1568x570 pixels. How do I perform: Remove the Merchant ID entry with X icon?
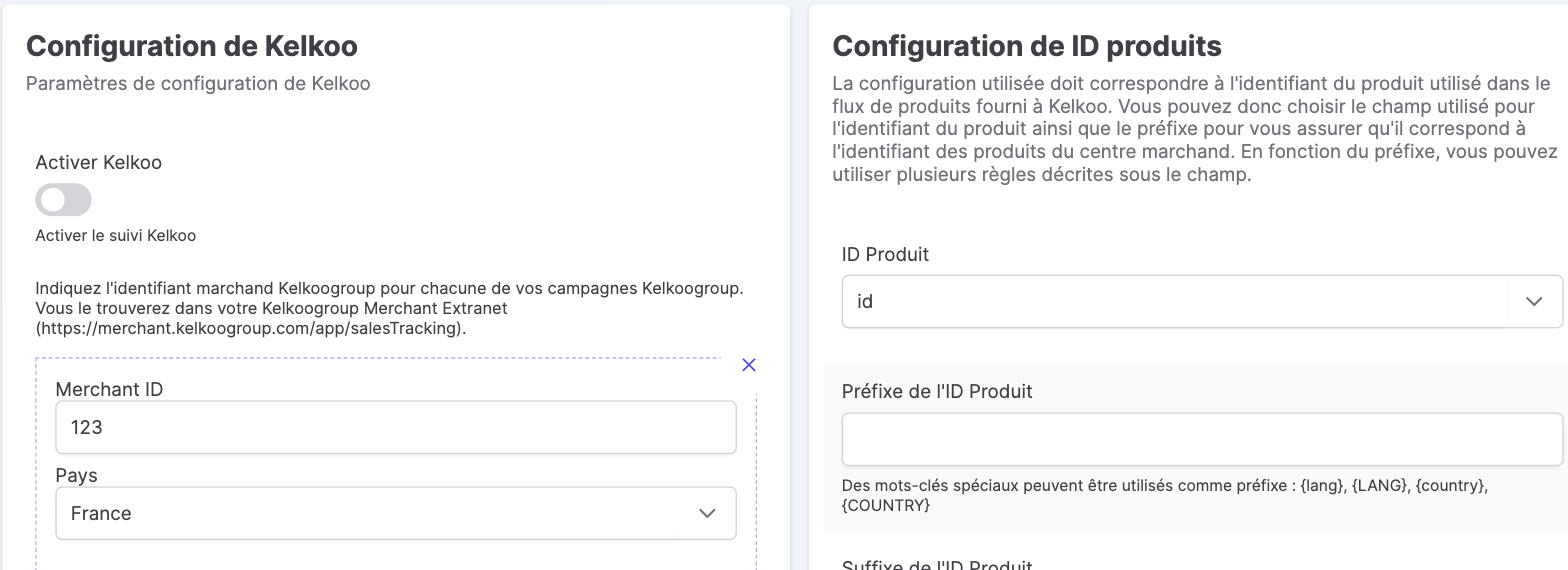[x=749, y=365]
